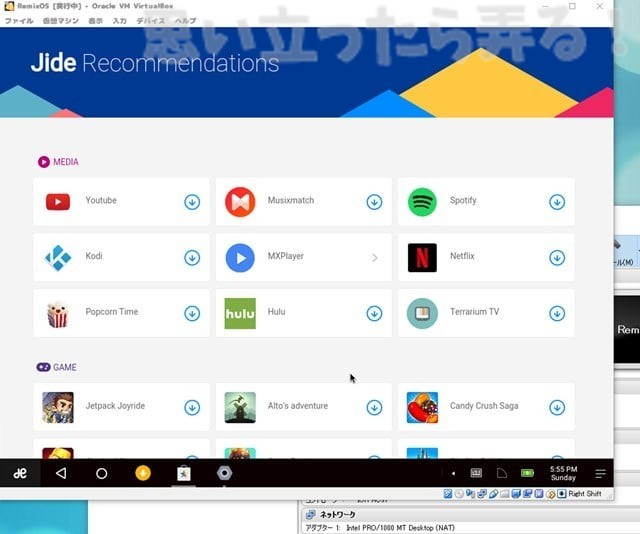Tap Terrarium TV download arrow
This screenshot has height=534, width=640.
[557, 314]
